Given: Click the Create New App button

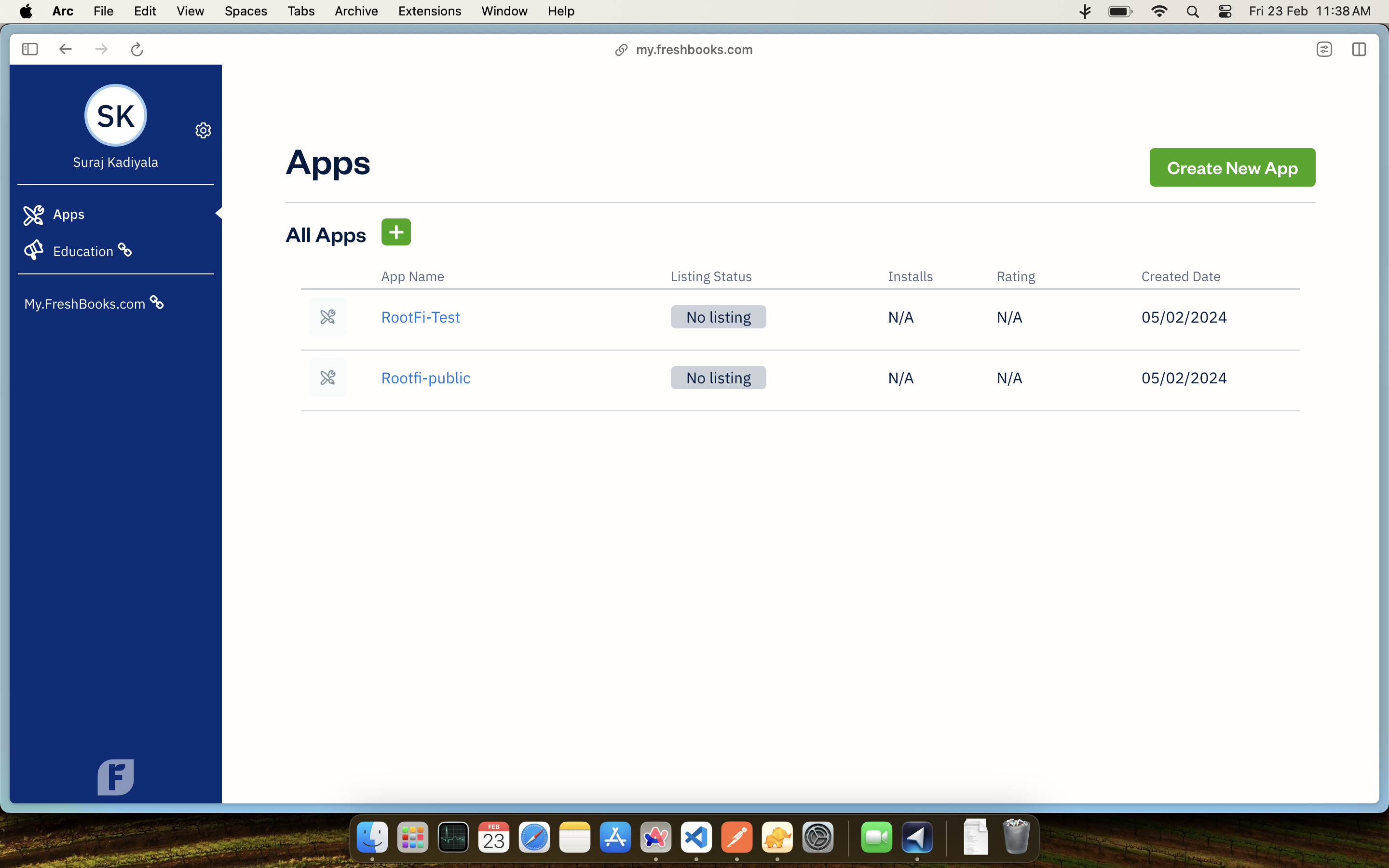Looking at the screenshot, I should tap(1232, 168).
